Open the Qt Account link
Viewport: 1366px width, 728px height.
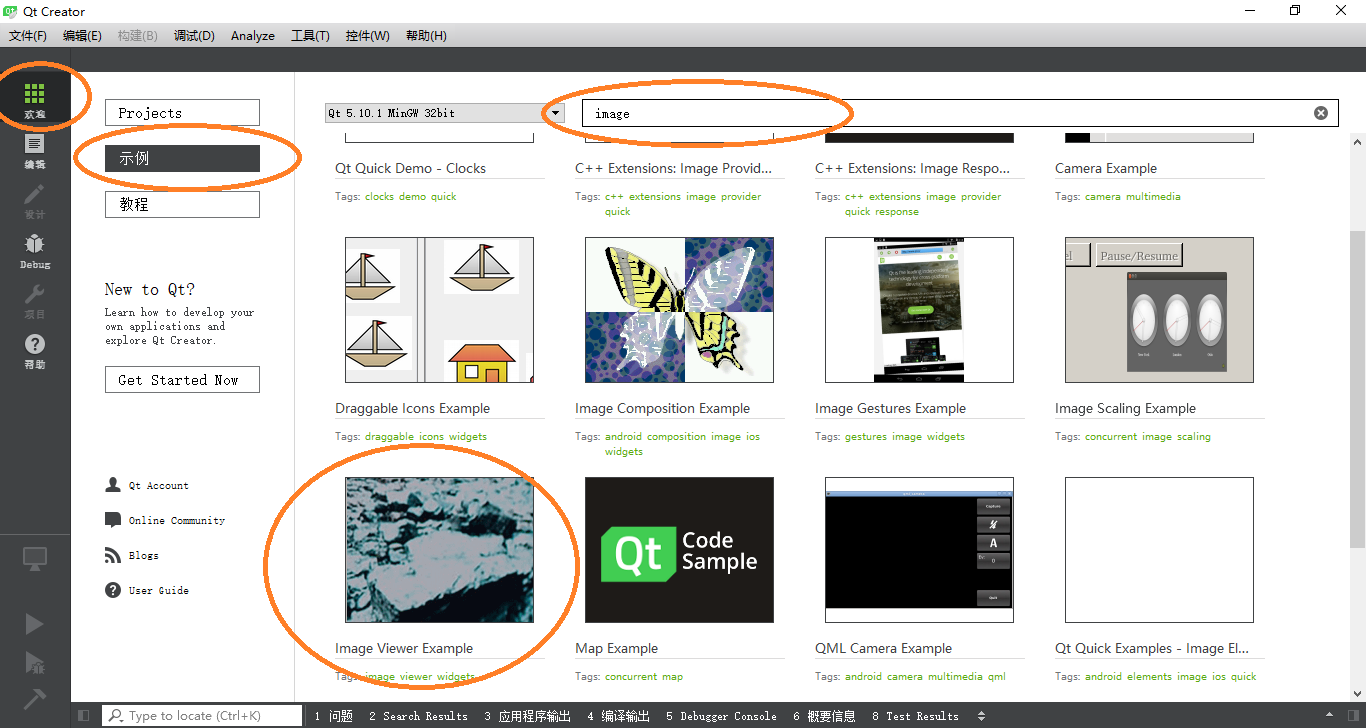tap(158, 485)
